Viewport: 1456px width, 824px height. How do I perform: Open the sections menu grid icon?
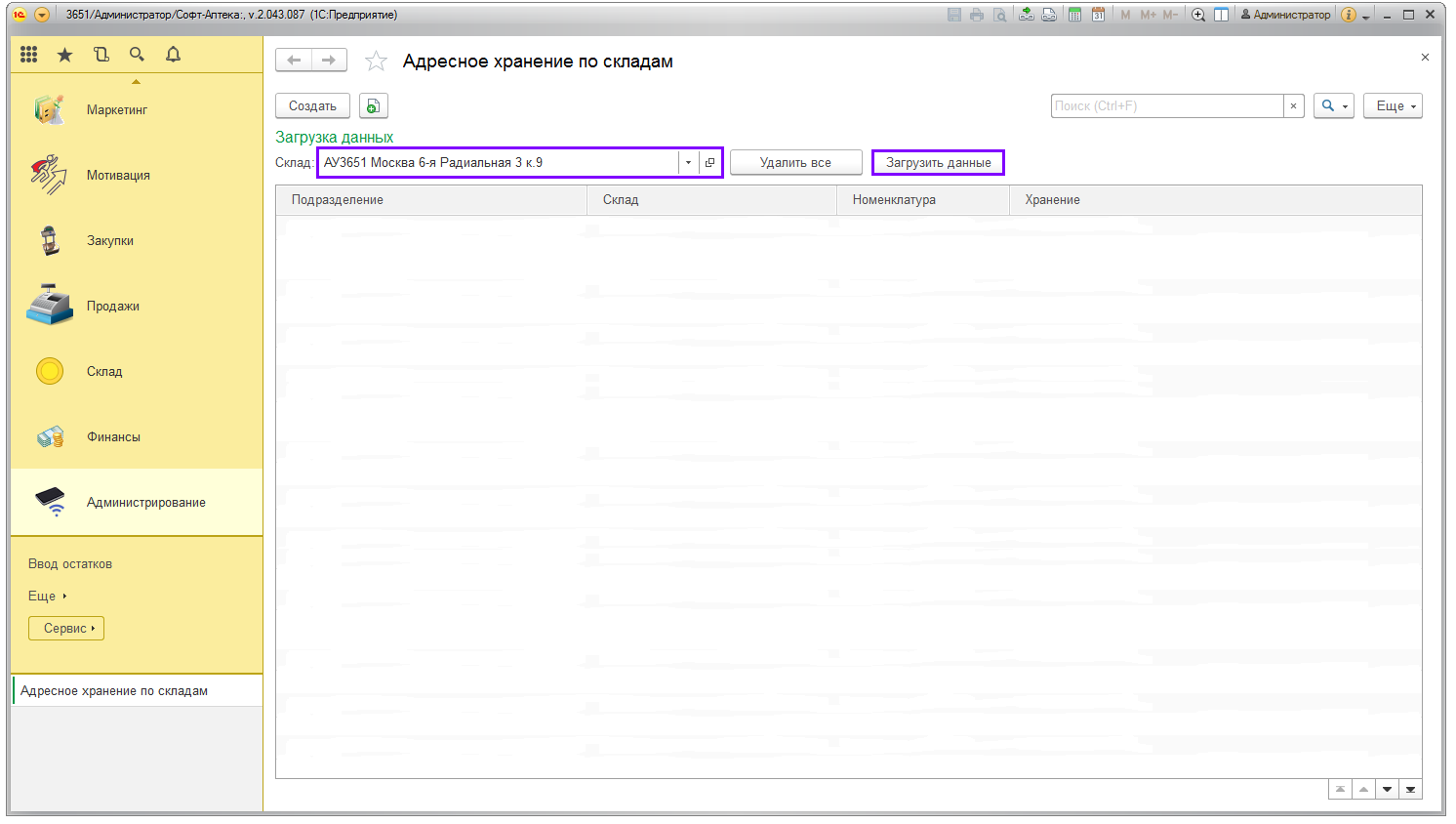(29, 55)
